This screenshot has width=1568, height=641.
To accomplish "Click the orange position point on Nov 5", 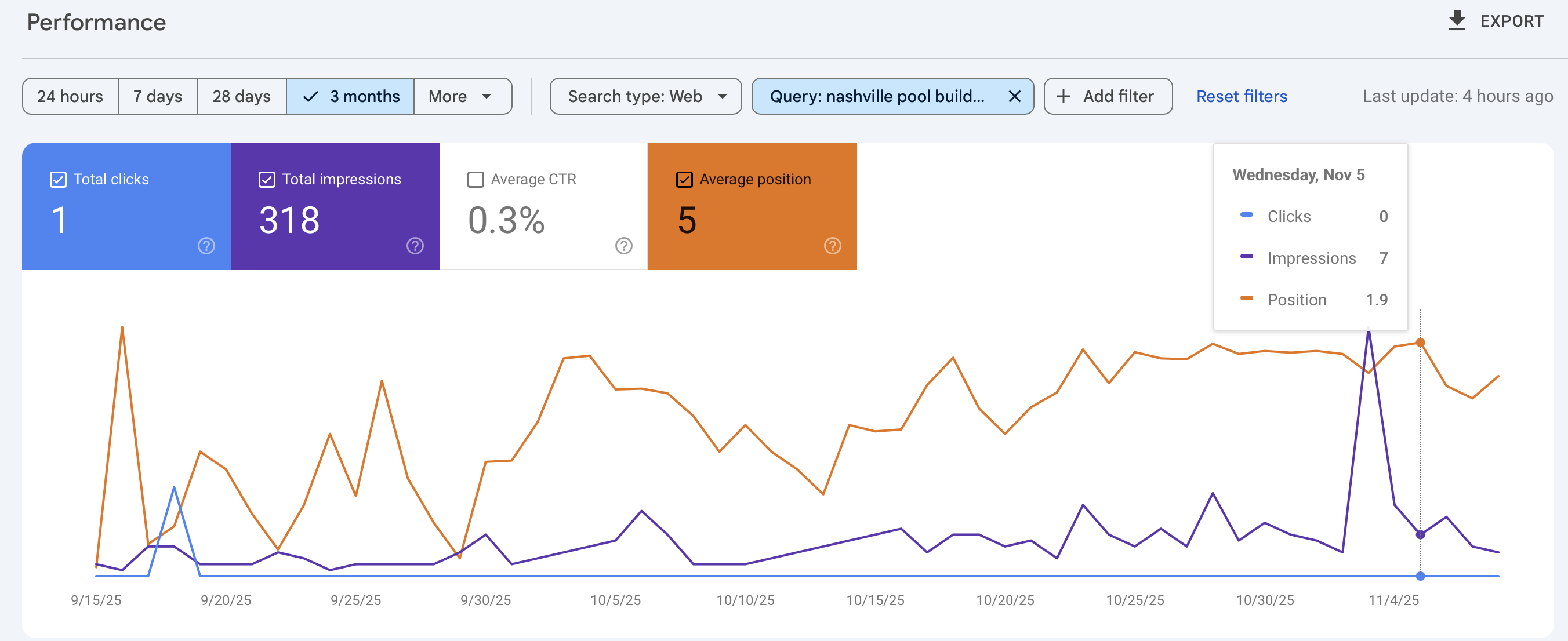I will 1420,343.
